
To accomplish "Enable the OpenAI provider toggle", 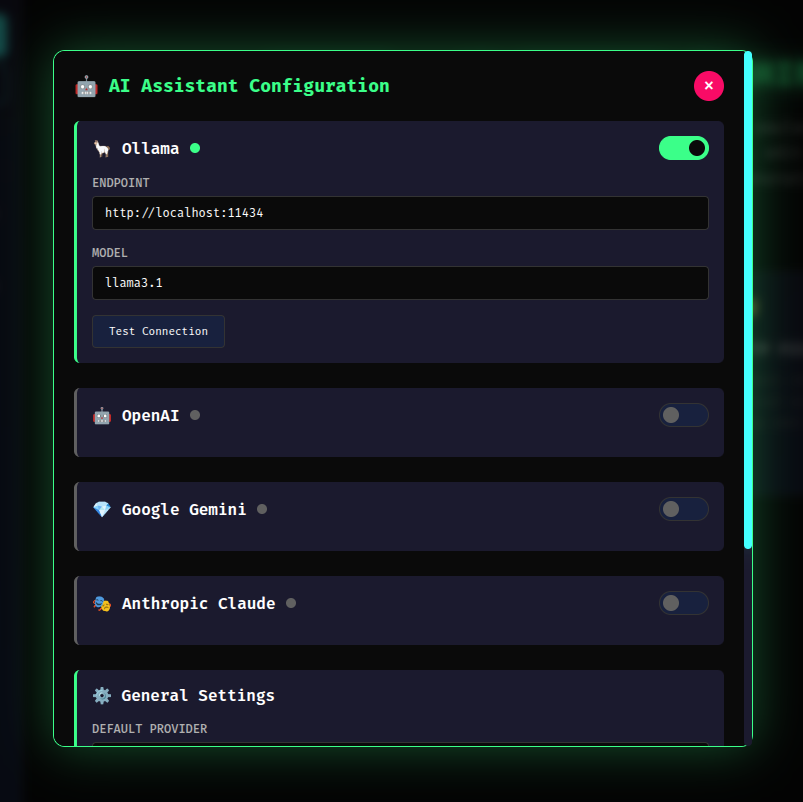I will (x=683, y=415).
